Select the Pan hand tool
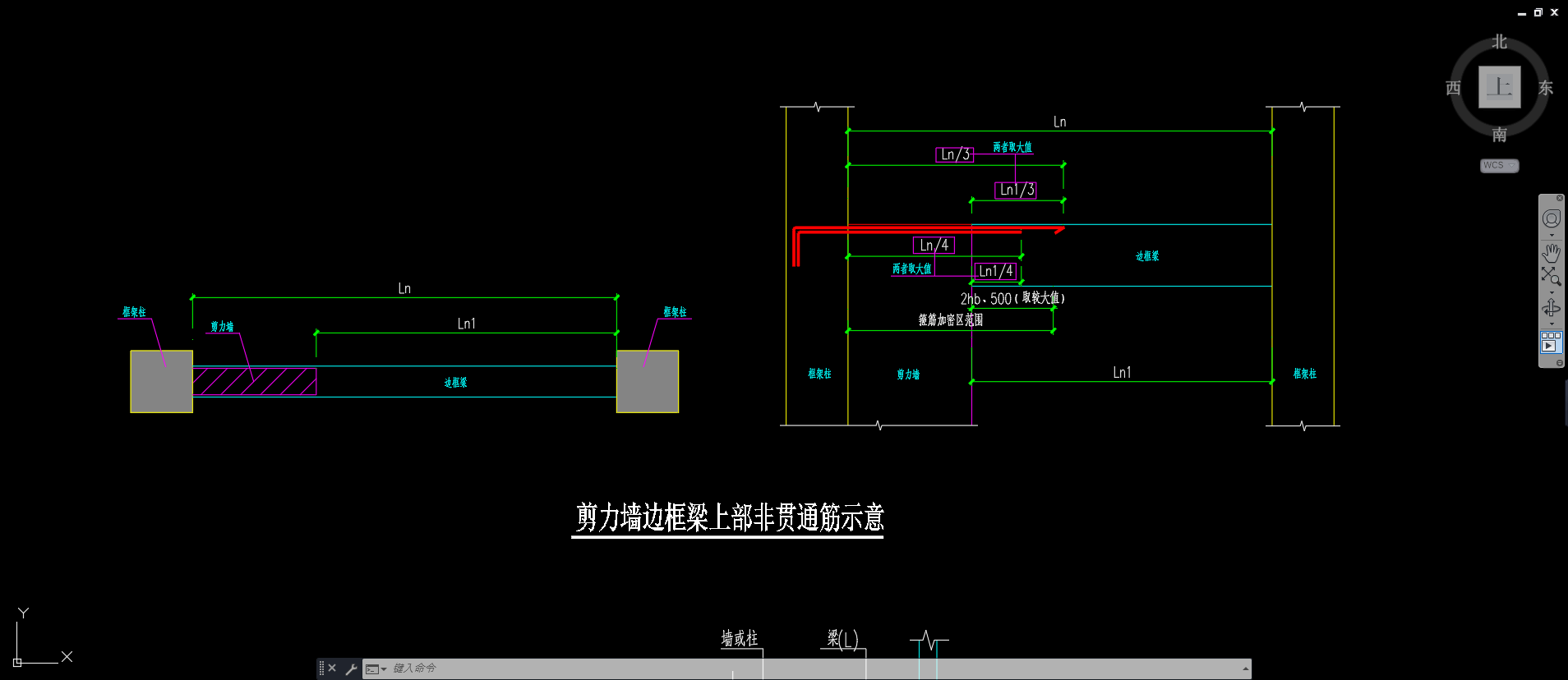 point(1551,252)
